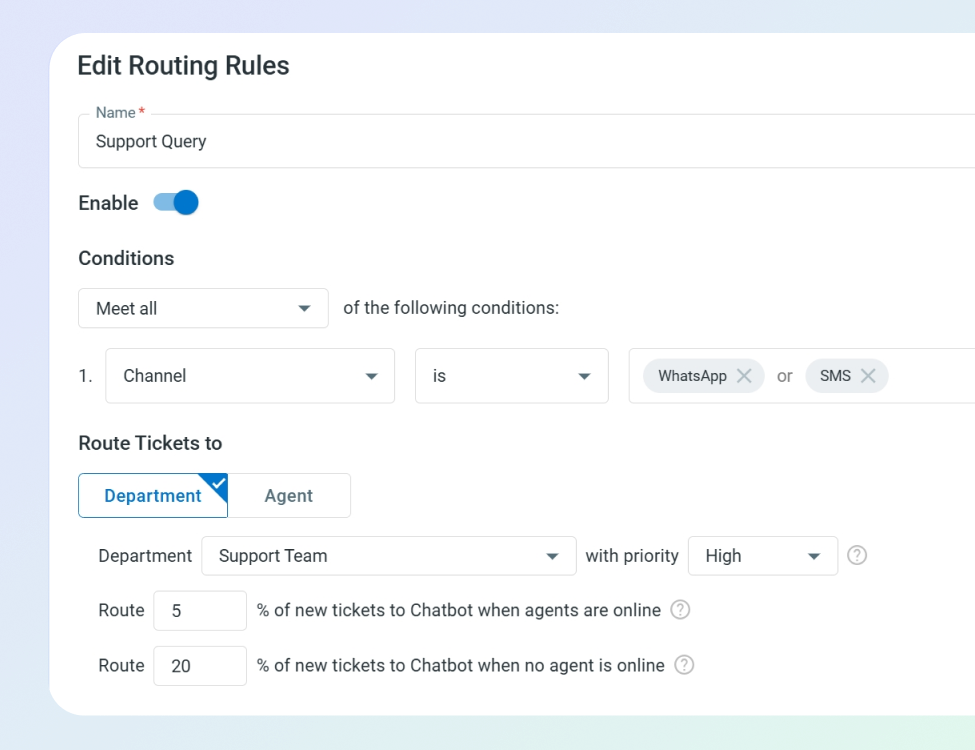Expand the Channel field dropdown
Screen dimensions: 975x750
pyautogui.click(x=250, y=376)
